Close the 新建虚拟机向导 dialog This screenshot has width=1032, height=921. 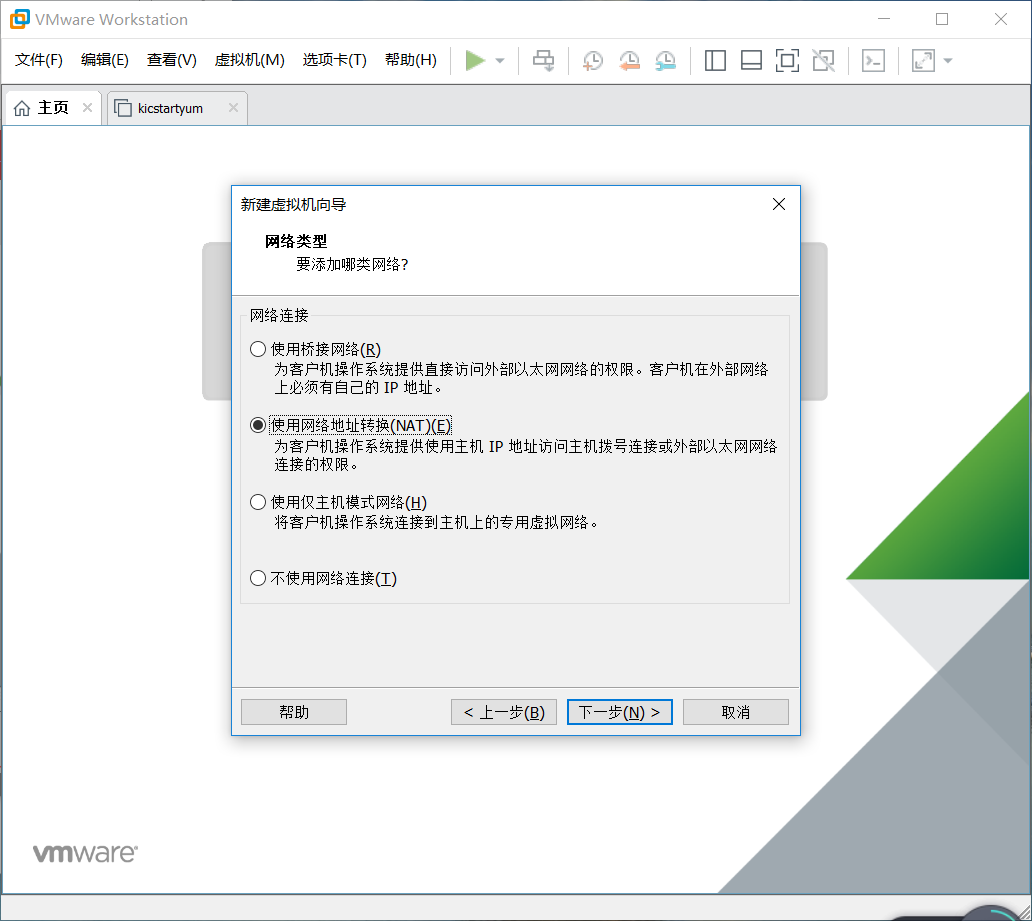(779, 204)
